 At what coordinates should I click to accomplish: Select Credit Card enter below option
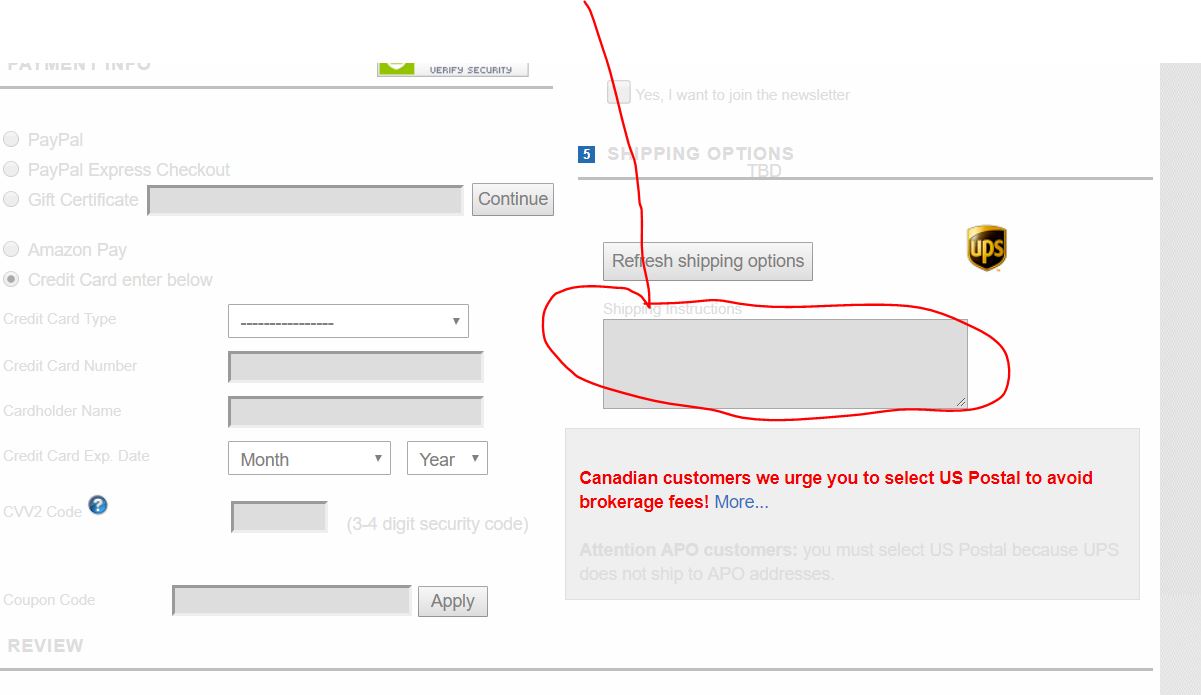click(11, 280)
